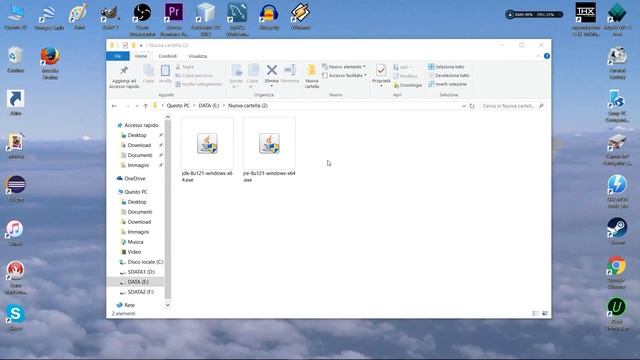Click Incolla collegamento in the ribbon
Screen dimensions: 640x360
click(x=199, y=84)
